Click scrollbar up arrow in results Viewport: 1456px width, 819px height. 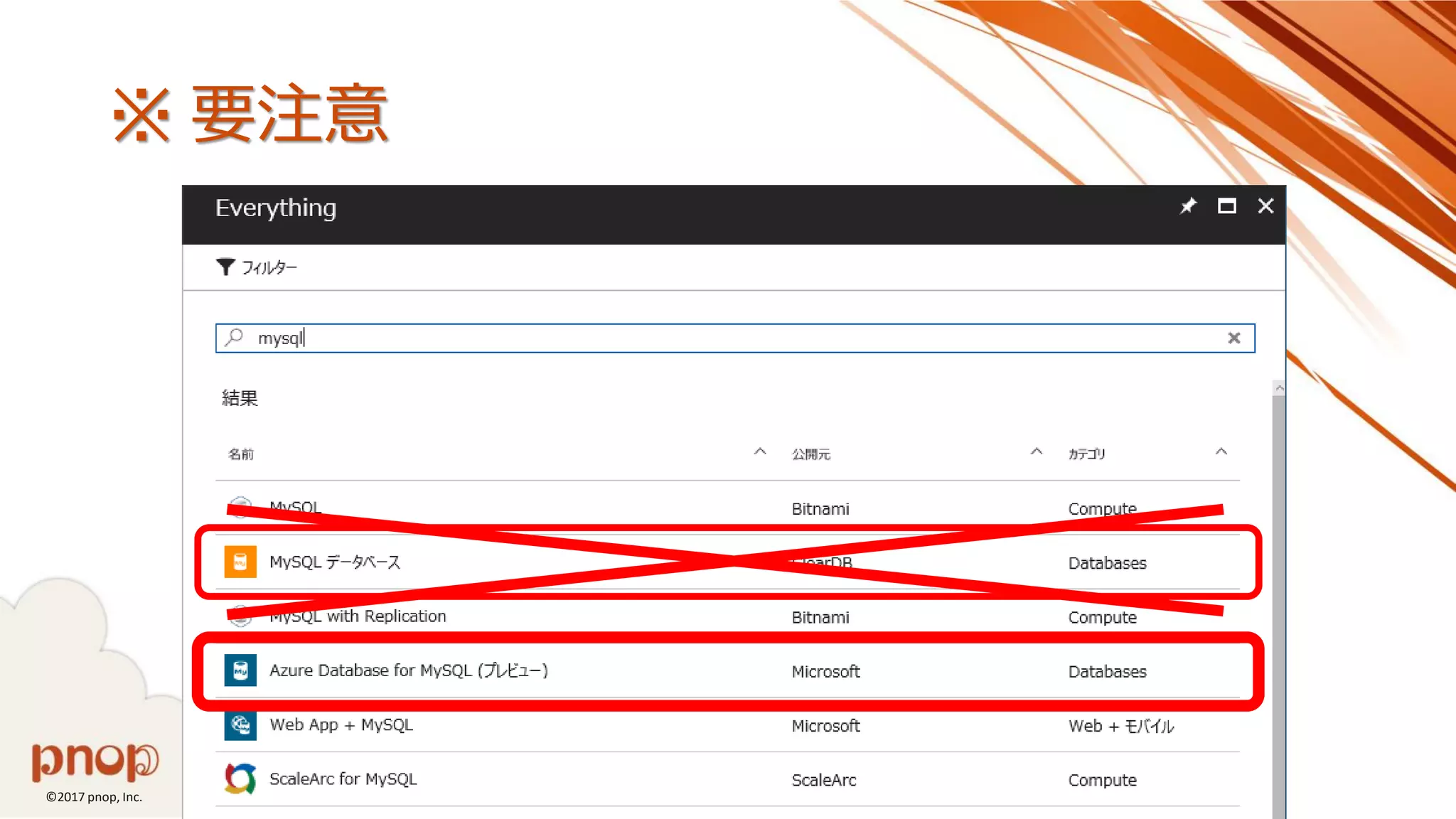coord(1279,388)
